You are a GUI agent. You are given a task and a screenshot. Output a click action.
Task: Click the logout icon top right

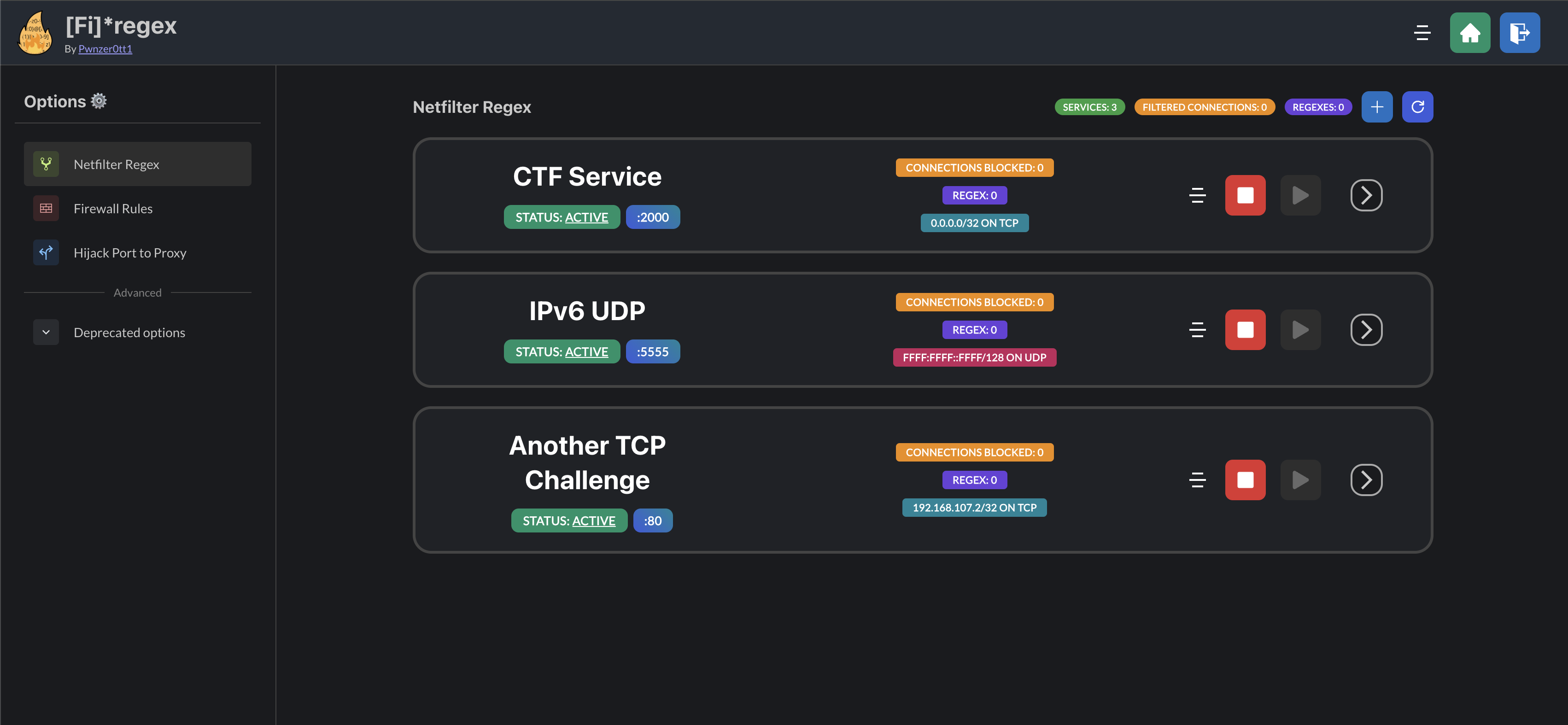click(1519, 33)
